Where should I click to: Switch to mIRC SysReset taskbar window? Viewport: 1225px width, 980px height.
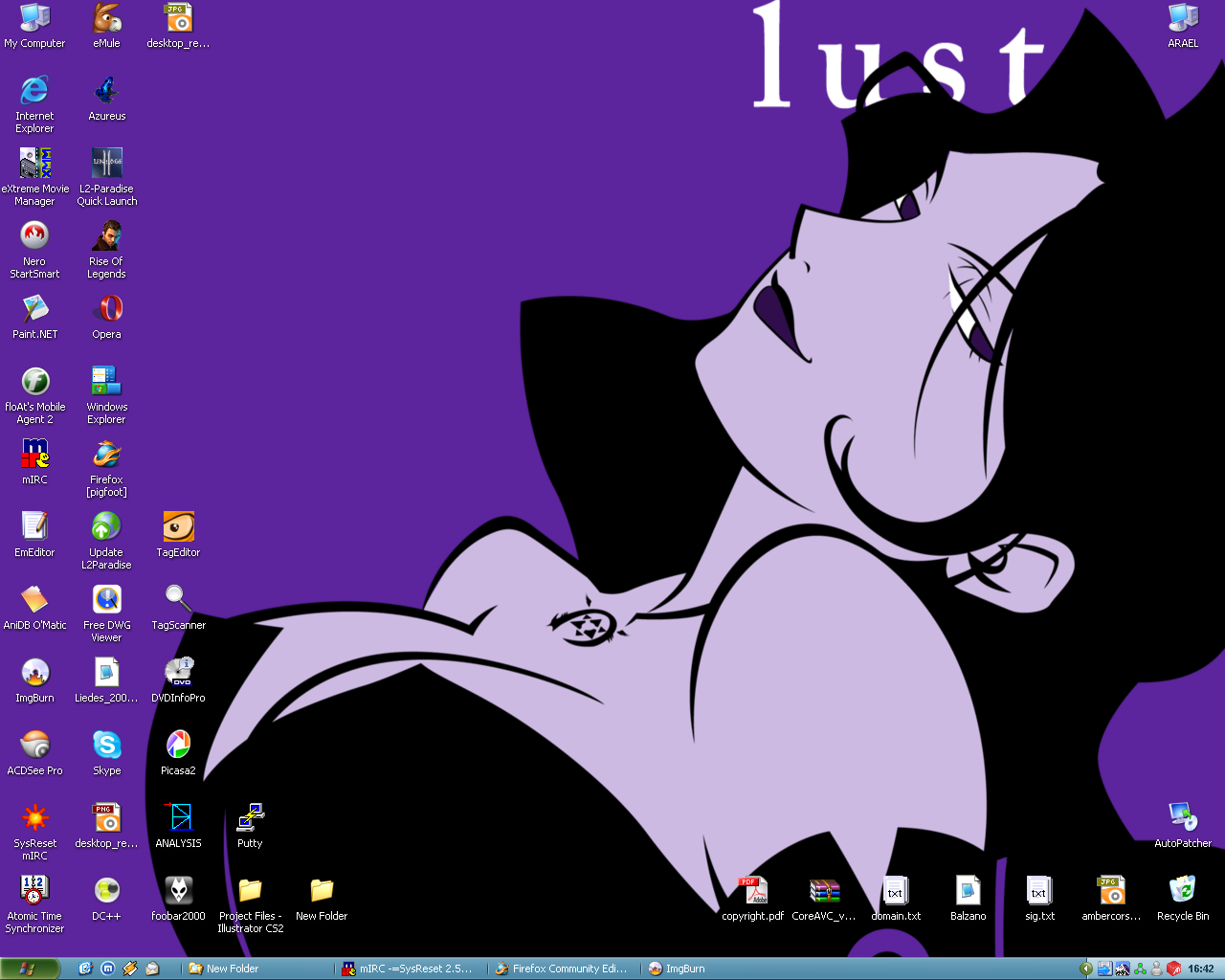(x=412, y=969)
